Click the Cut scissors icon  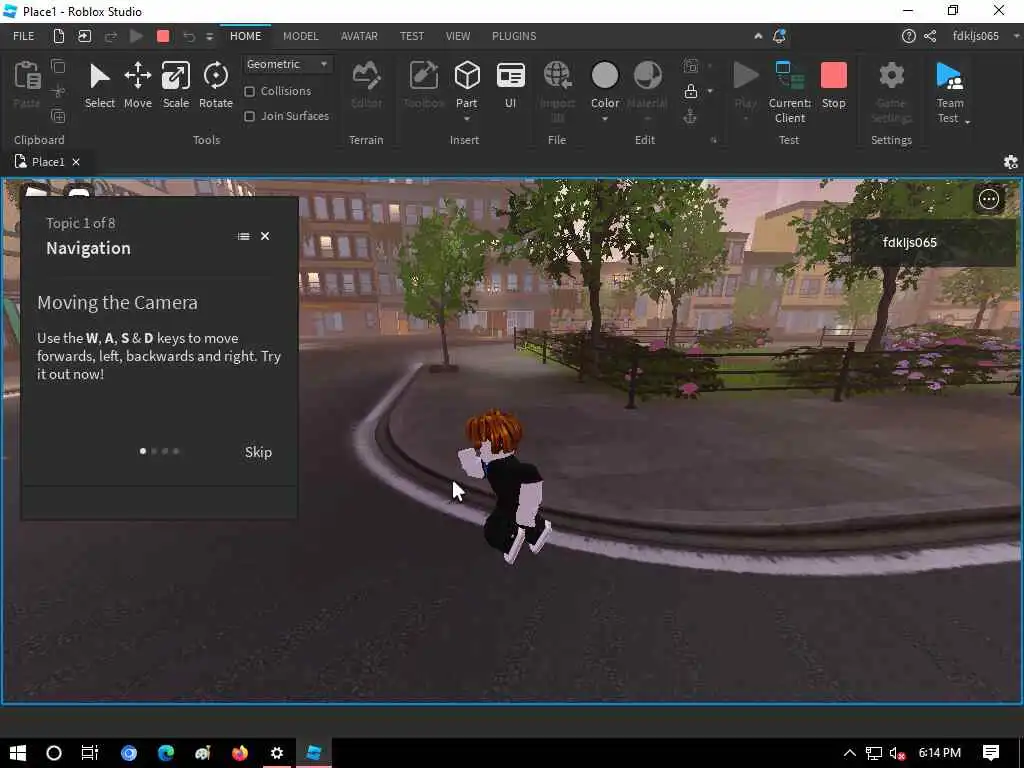pos(58,91)
